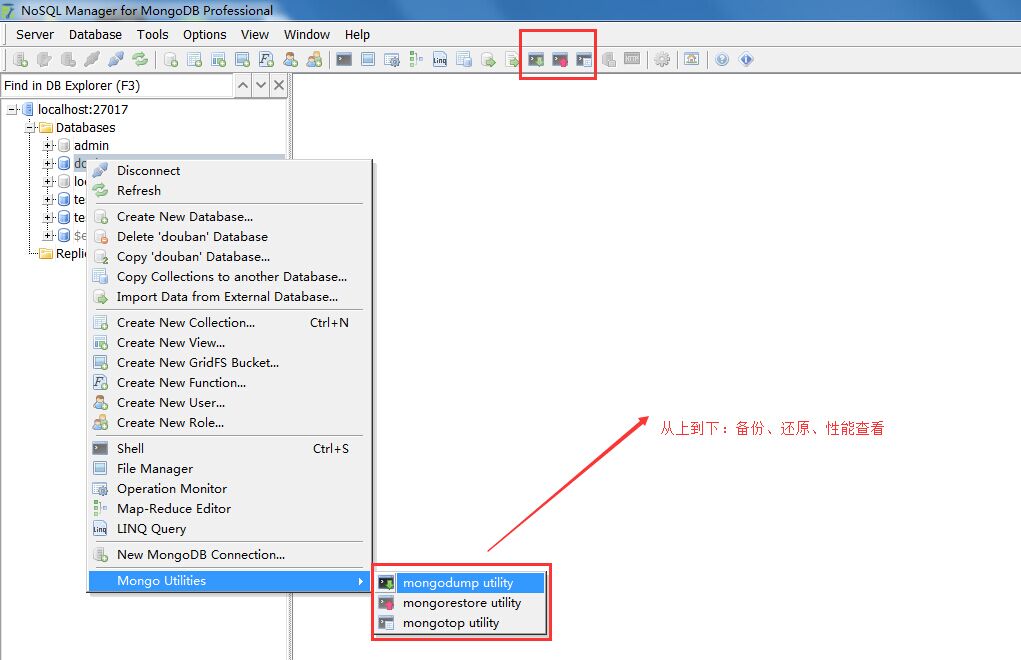Choose Shell in the context menu
Screen dimensions: 1021x660
[x=230, y=449]
